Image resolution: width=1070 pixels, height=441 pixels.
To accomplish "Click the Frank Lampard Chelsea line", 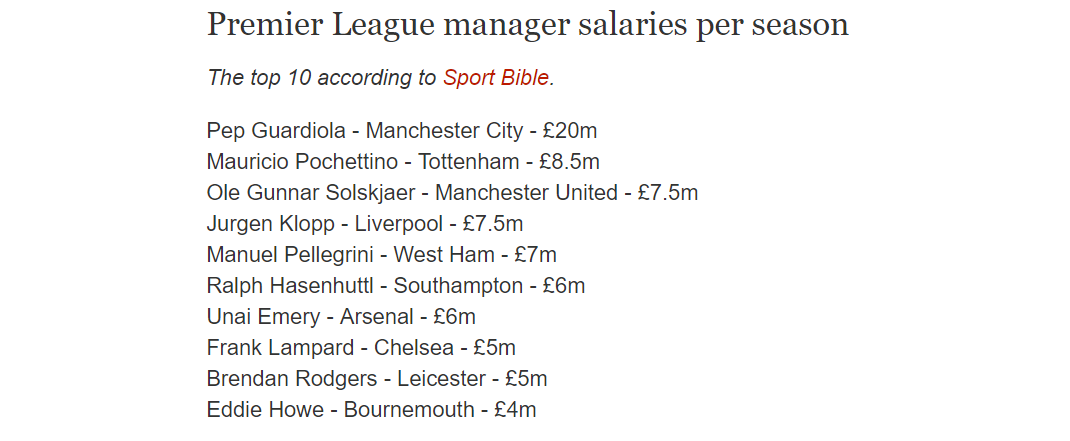I will tap(361, 348).
